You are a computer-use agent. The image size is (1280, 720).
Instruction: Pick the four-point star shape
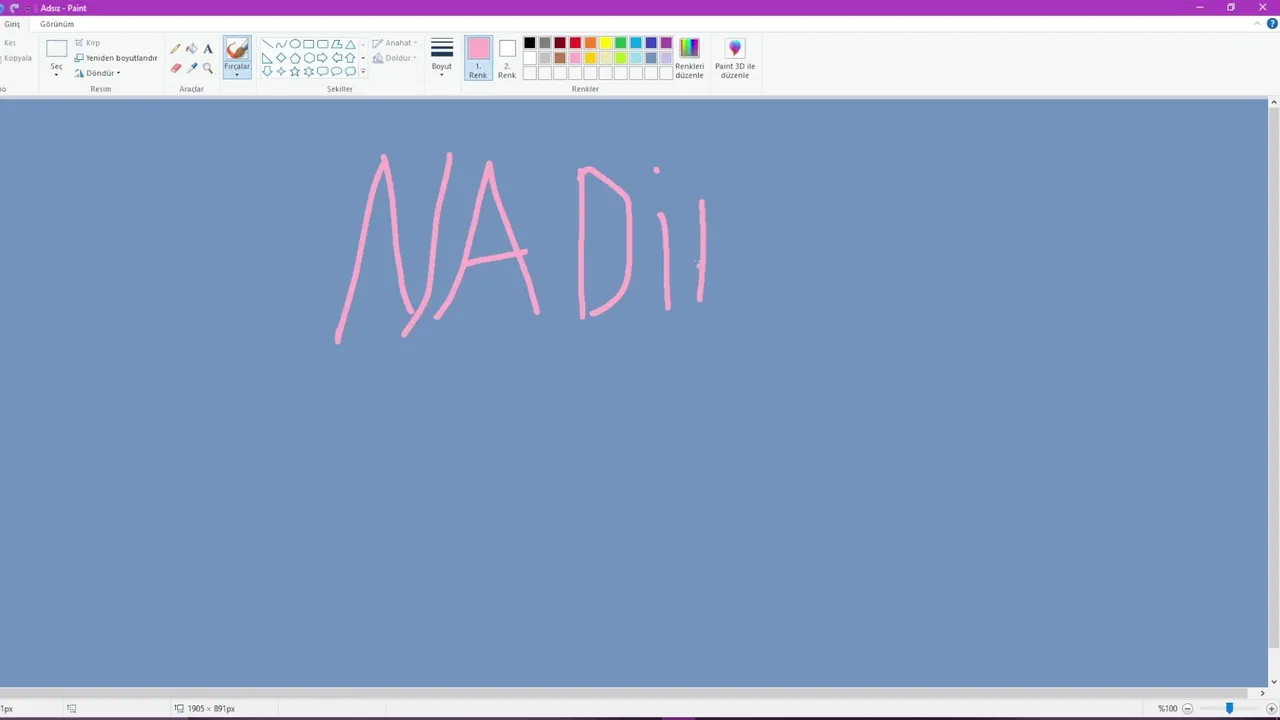281,72
